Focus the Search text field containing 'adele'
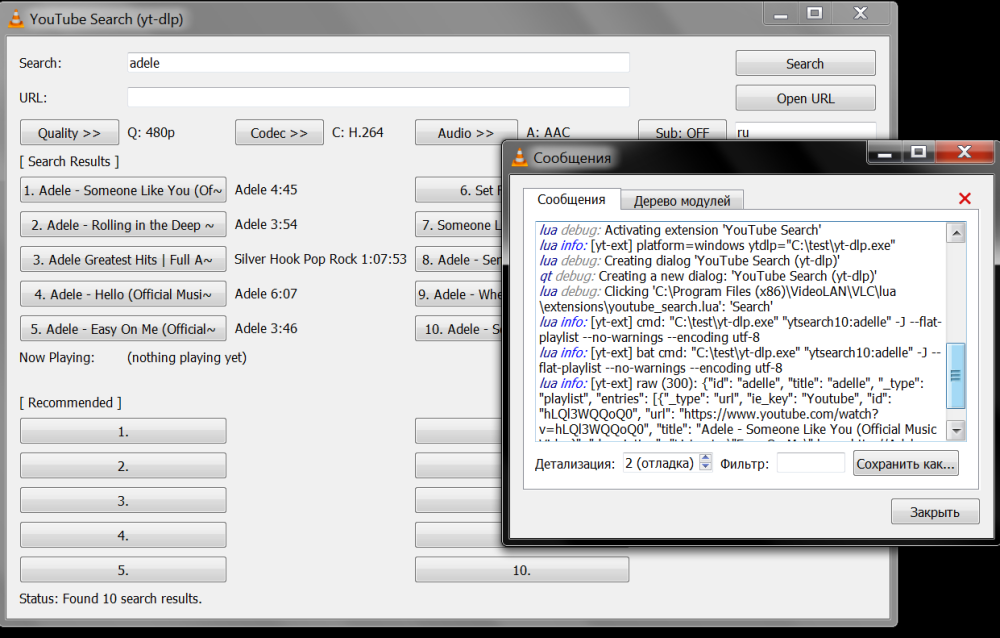 [x=378, y=63]
